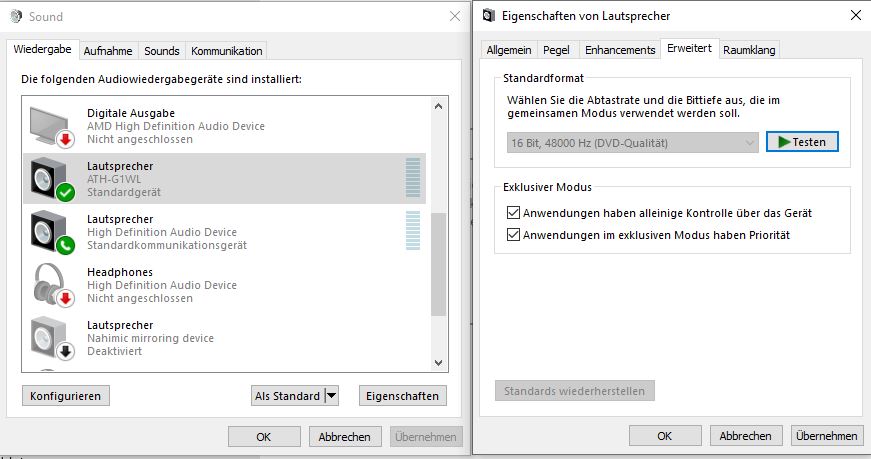The height and width of the screenshot is (459, 871).
Task: Open the 16 Bit, 48000 Hz format dropdown
Action: click(x=633, y=143)
